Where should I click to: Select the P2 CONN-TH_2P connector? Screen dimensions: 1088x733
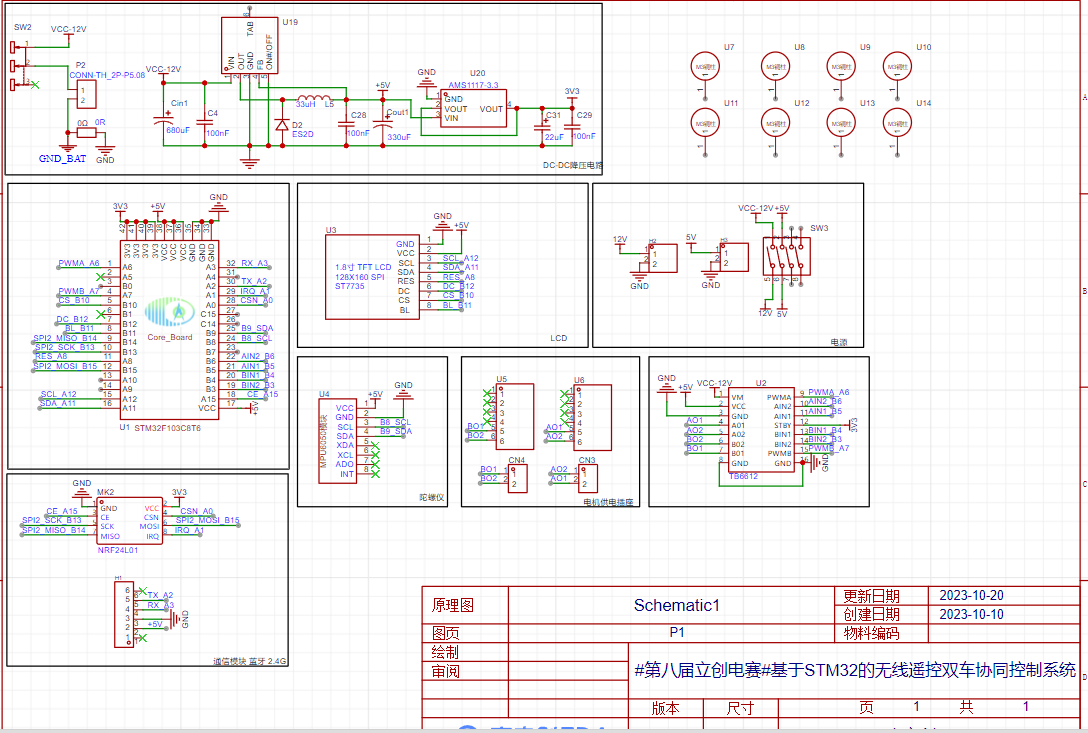(86, 94)
